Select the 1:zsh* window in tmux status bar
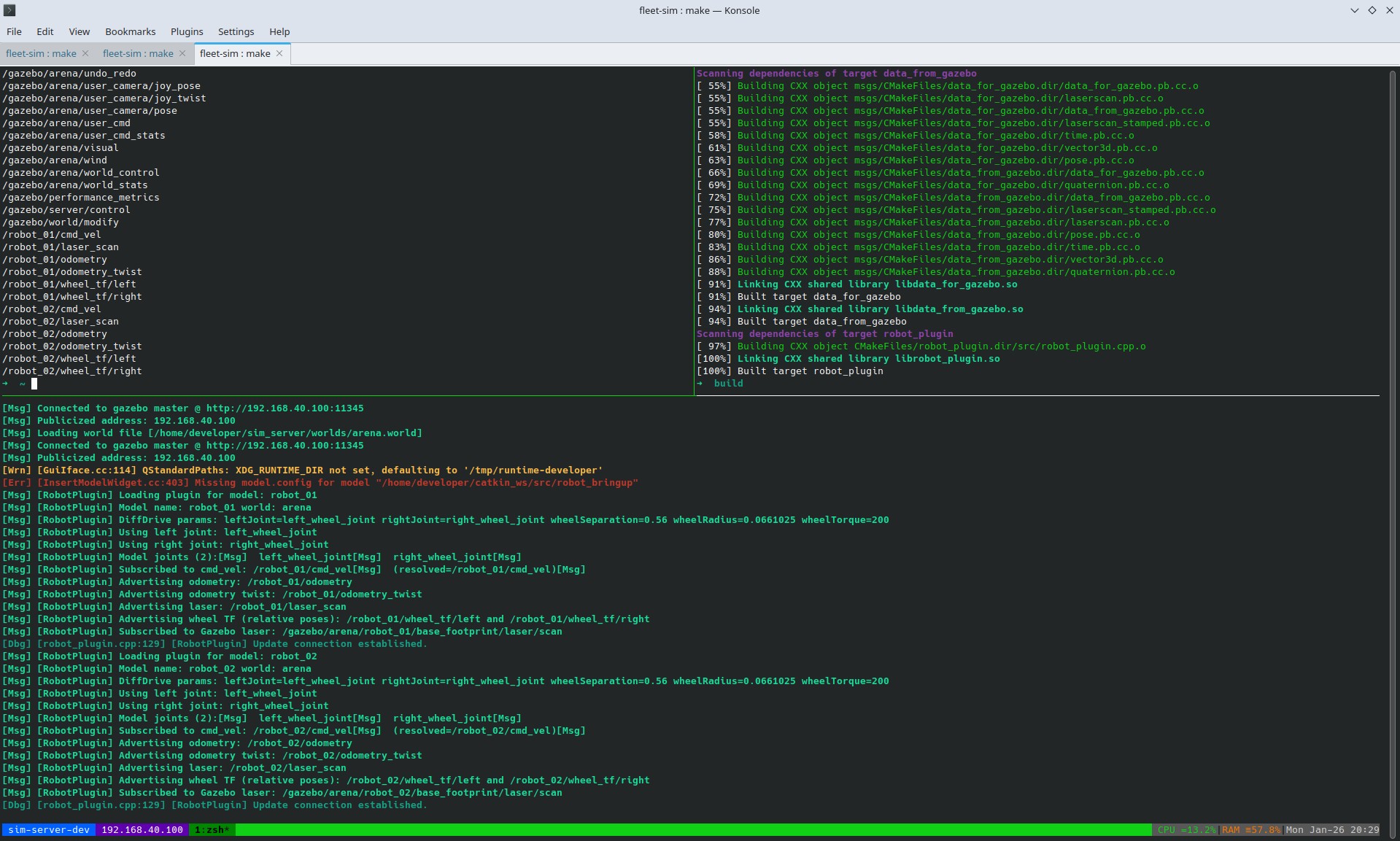Viewport: 1400px width, 841px height. click(212, 829)
